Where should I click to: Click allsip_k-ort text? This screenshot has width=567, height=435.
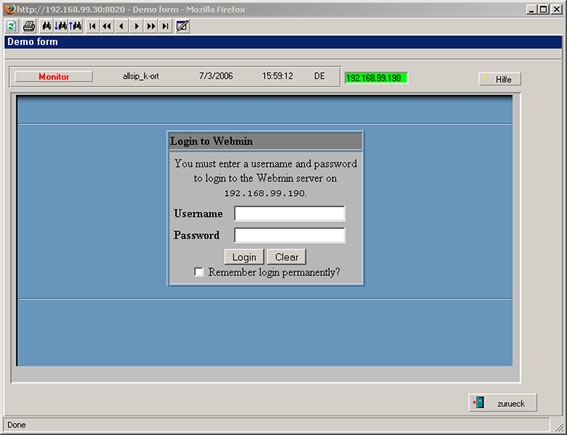(141, 76)
